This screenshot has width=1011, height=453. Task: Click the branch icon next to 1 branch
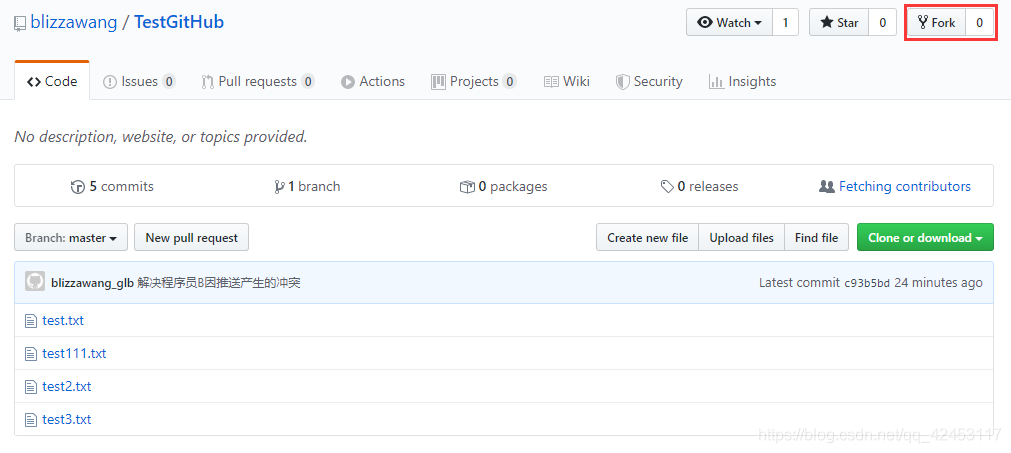point(279,187)
